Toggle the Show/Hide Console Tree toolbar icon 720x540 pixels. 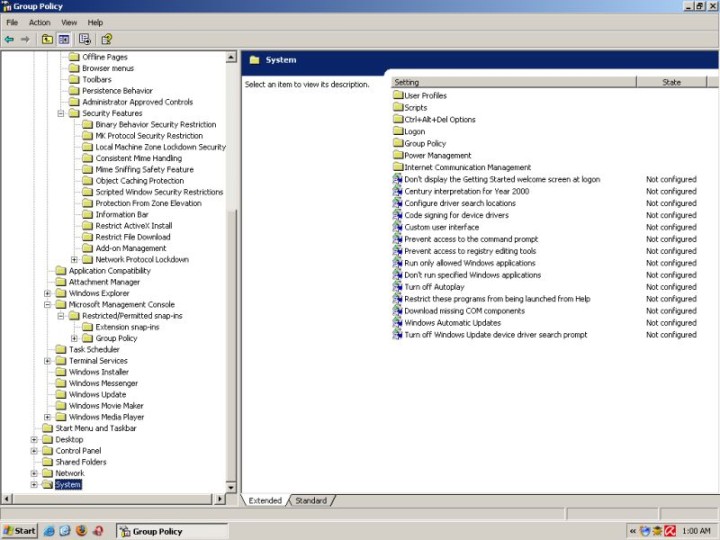[x=64, y=39]
